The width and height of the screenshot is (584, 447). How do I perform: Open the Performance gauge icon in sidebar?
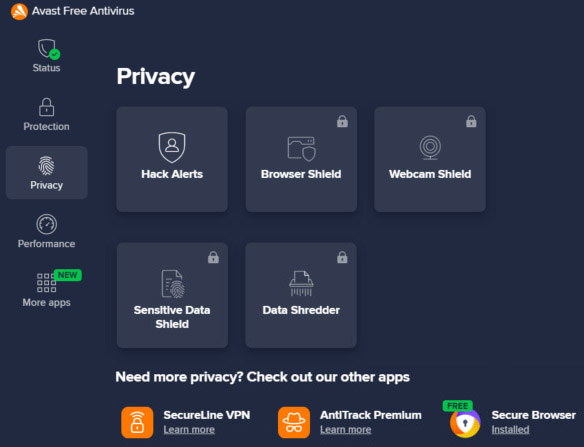[x=47, y=224]
